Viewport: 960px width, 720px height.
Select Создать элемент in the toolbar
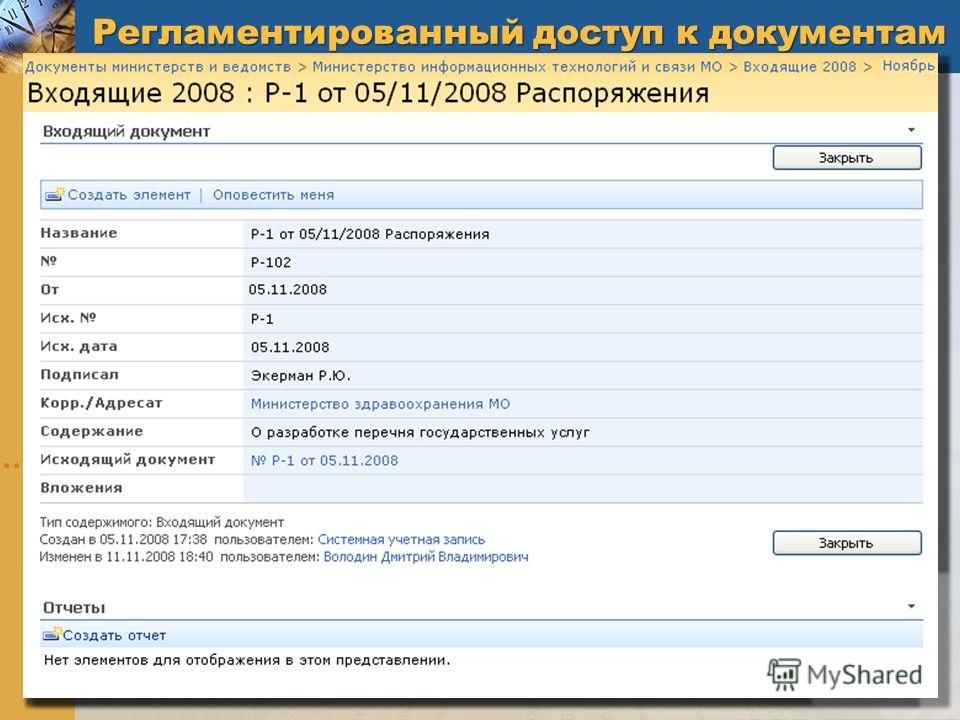coord(129,195)
